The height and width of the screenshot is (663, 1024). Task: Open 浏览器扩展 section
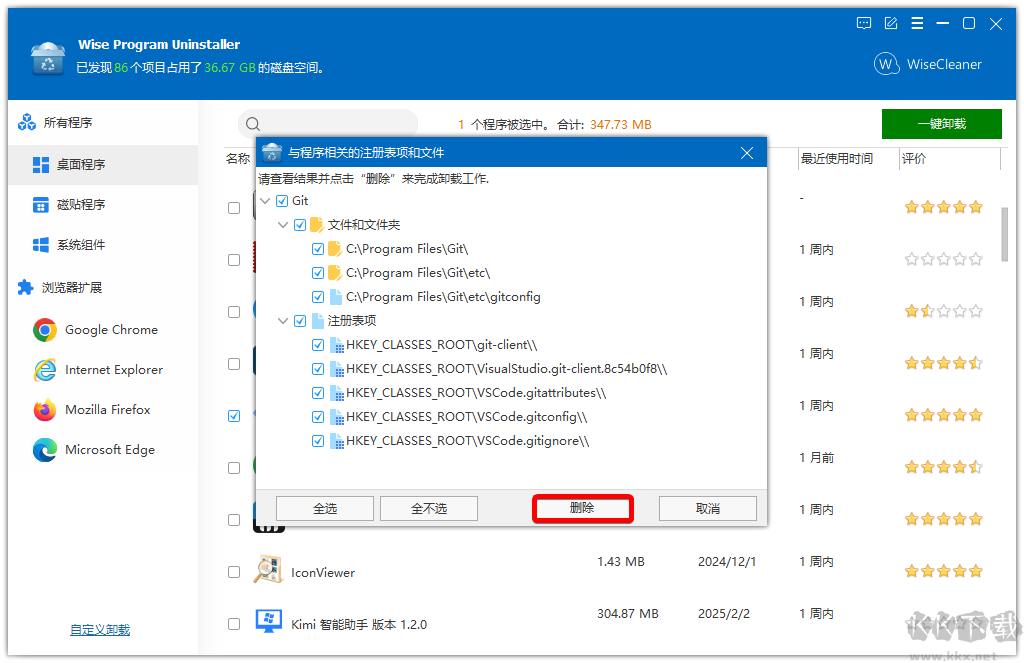point(60,287)
